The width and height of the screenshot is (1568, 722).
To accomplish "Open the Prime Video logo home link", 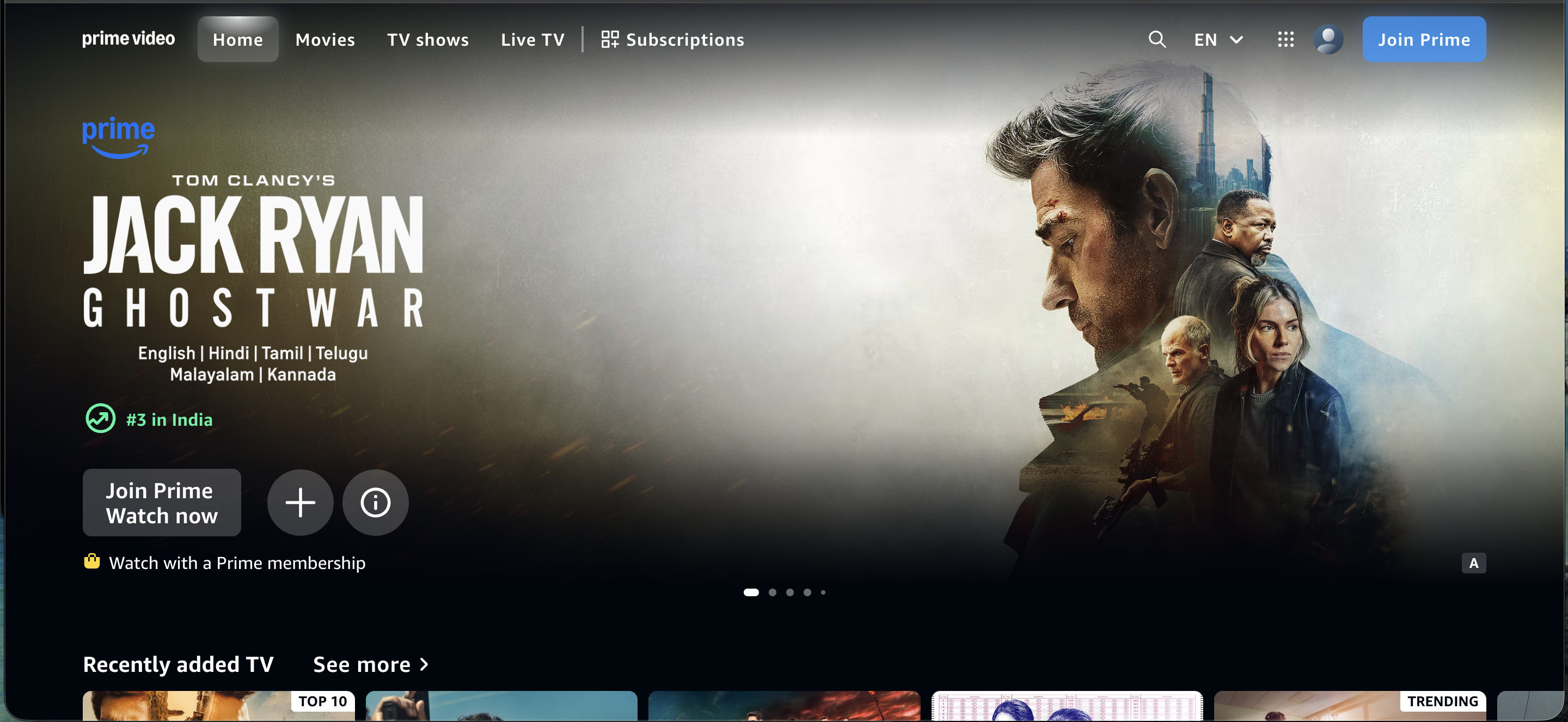I will [128, 39].
